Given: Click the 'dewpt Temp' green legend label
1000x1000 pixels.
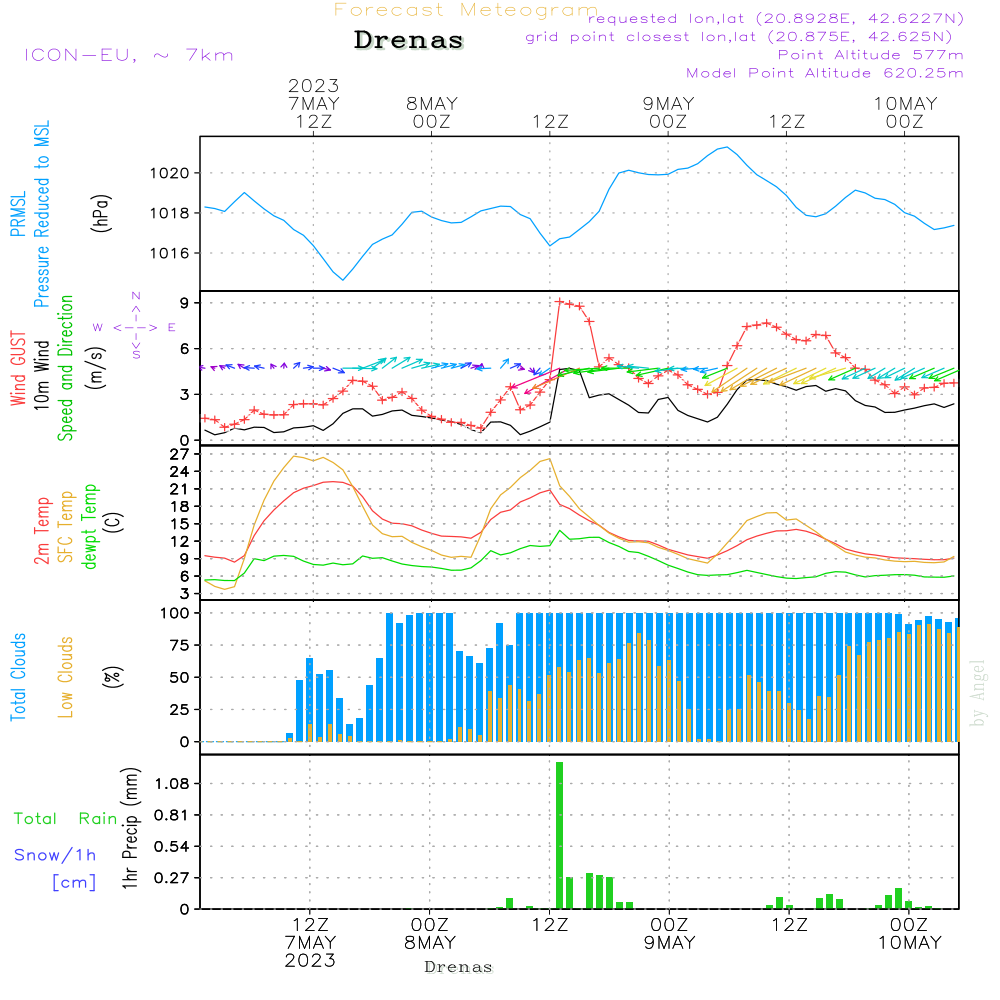Looking at the screenshot, I should tap(89, 526).
